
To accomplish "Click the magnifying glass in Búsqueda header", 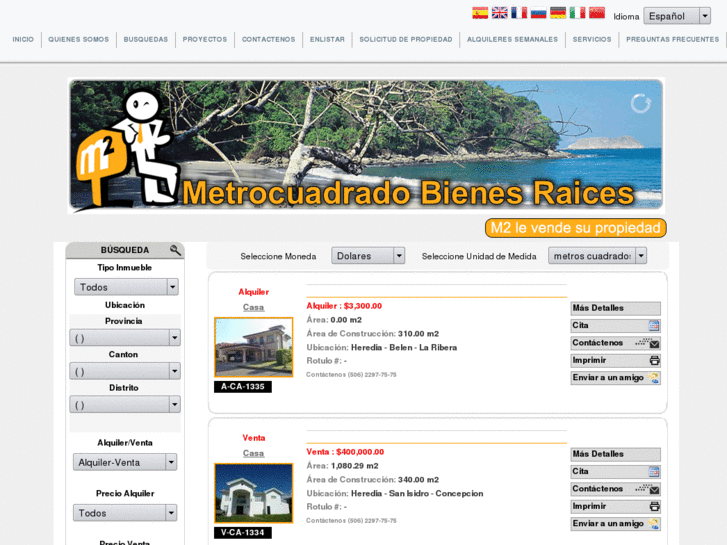I will (175, 250).
